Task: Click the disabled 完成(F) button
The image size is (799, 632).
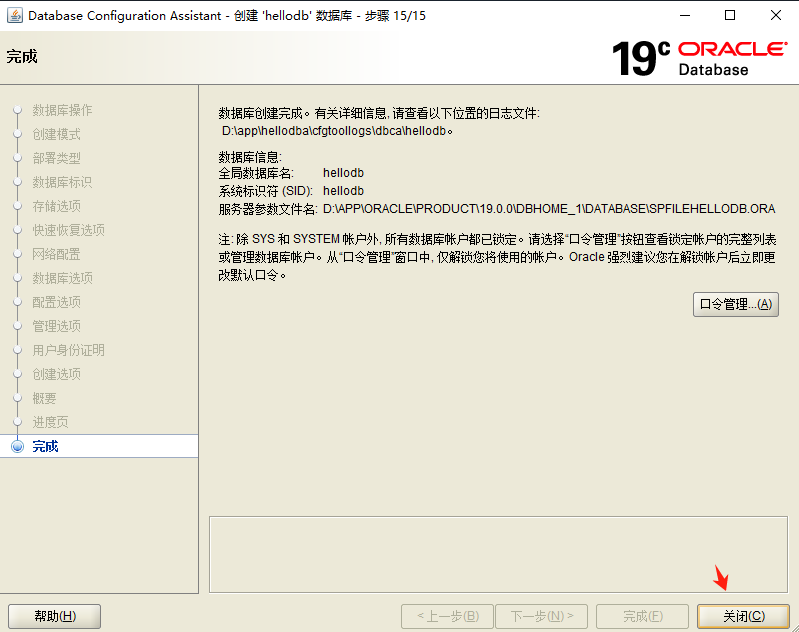Action: pyautogui.click(x=642, y=616)
